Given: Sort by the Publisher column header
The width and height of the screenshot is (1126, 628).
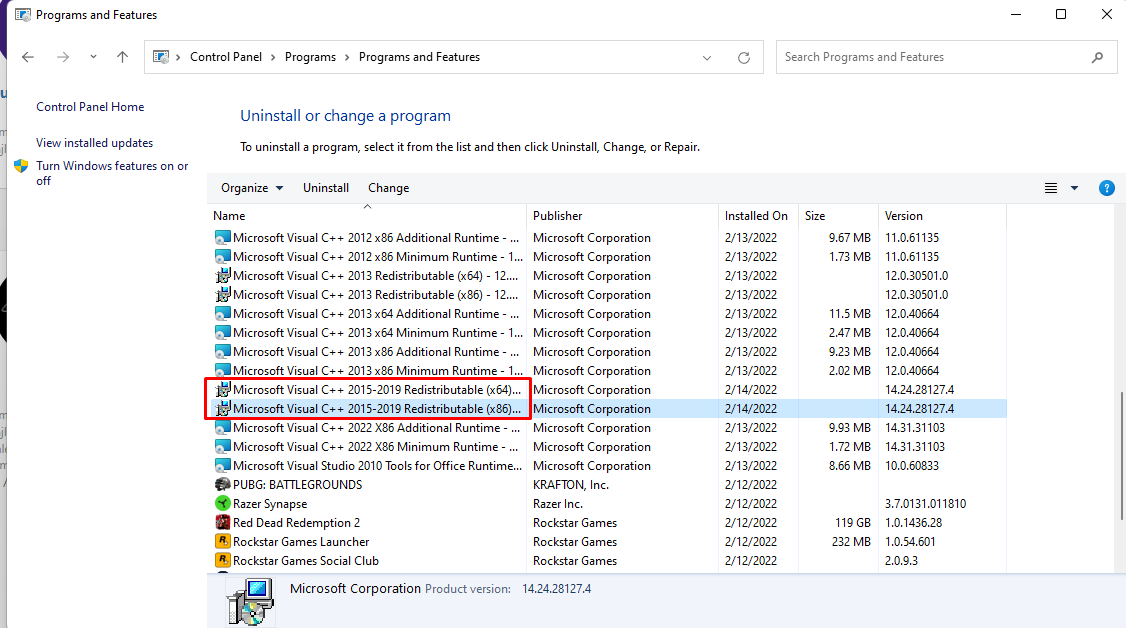Looking at the screenshot, I should pos(623,216).
